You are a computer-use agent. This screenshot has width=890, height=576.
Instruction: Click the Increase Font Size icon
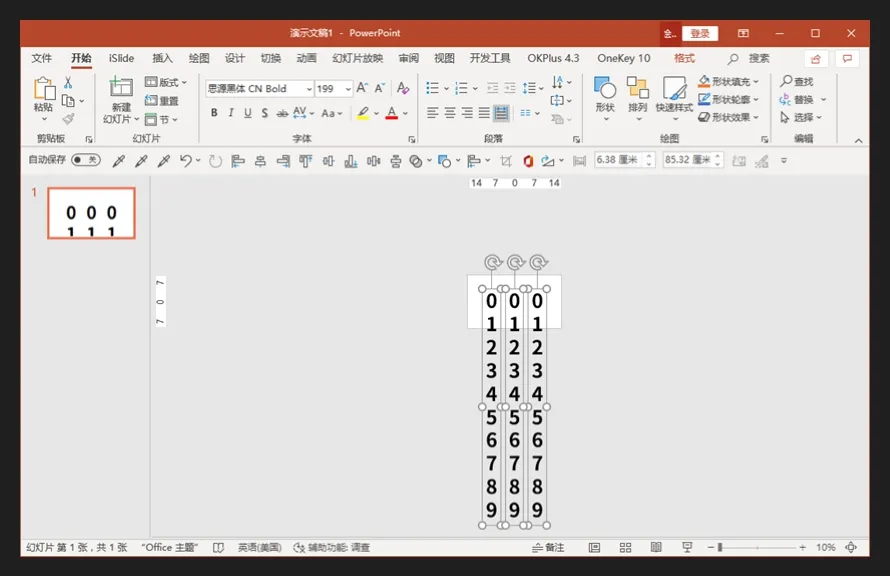362,88
